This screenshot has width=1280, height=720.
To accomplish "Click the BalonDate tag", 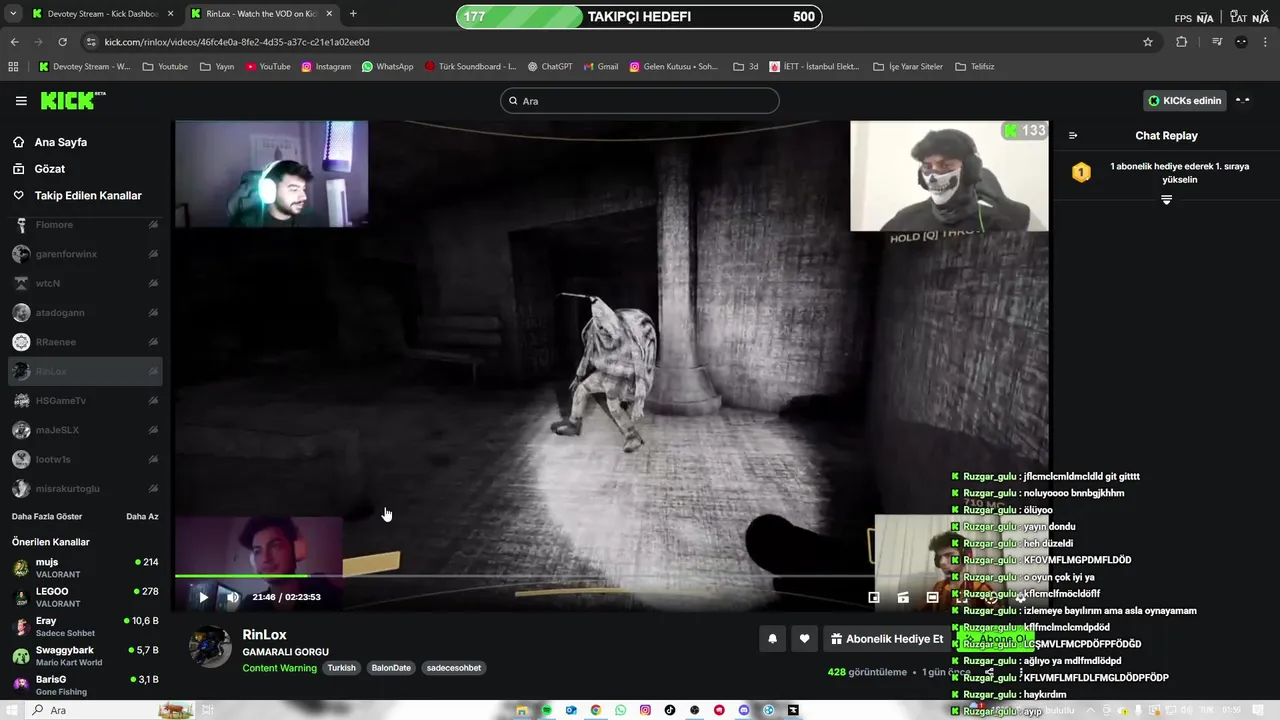I will coord(391,668).
